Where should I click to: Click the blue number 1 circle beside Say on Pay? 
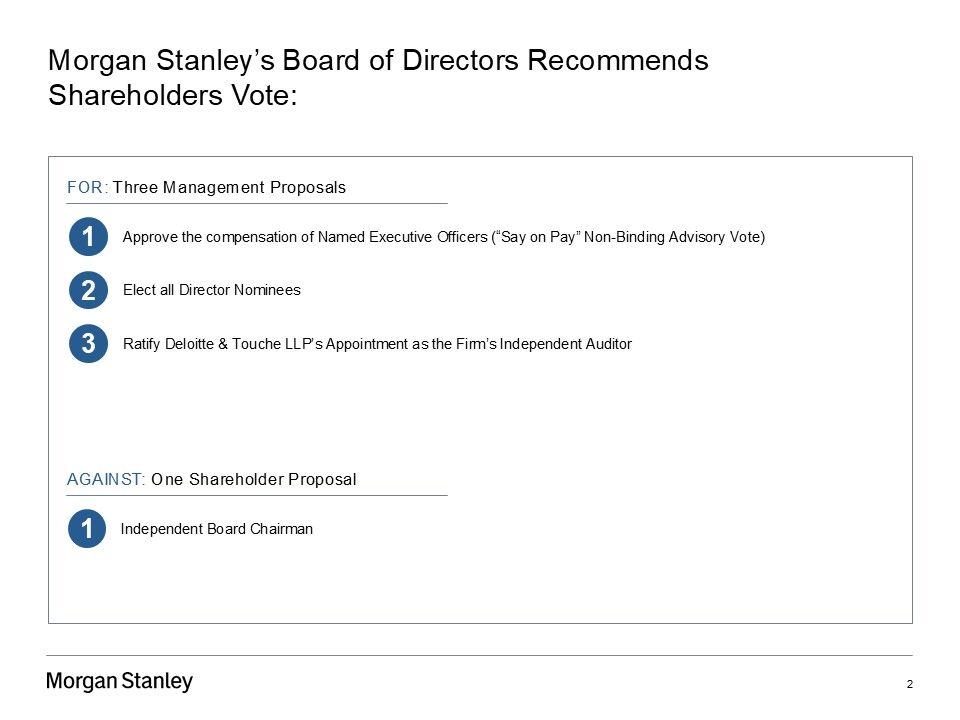(x=88, y=237)
